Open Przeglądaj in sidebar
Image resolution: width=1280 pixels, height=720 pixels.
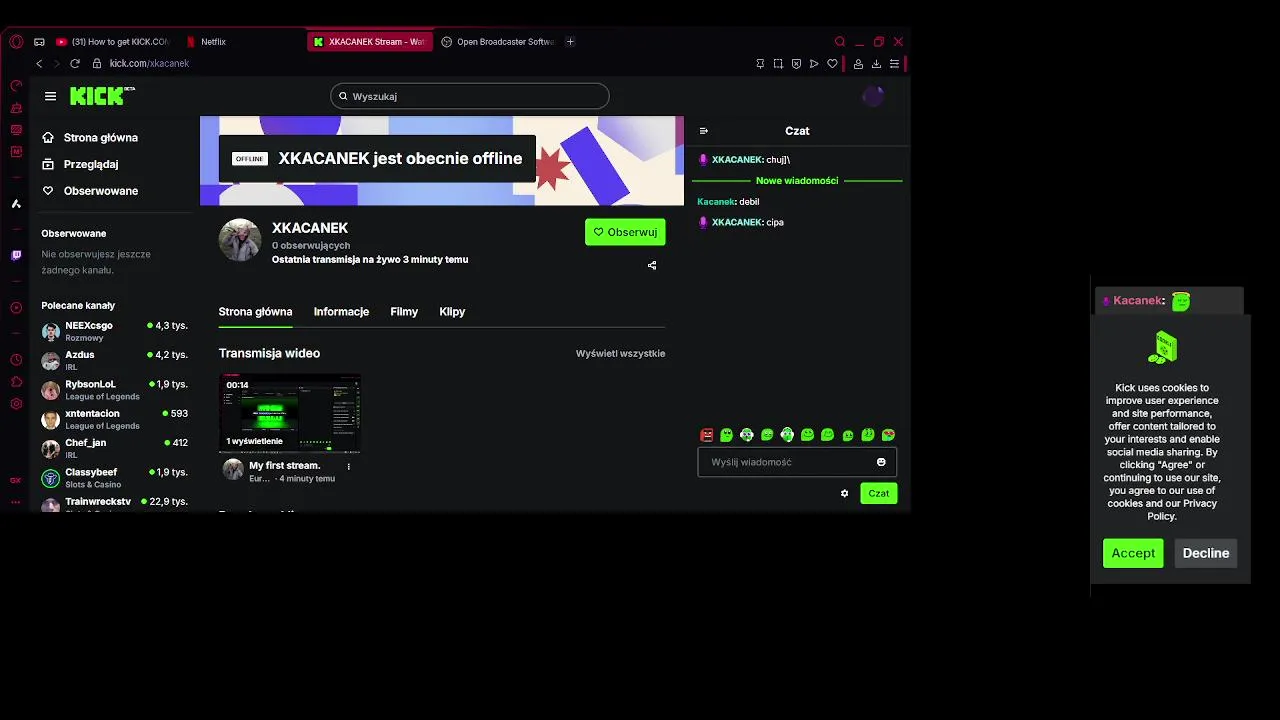(80, 164)
